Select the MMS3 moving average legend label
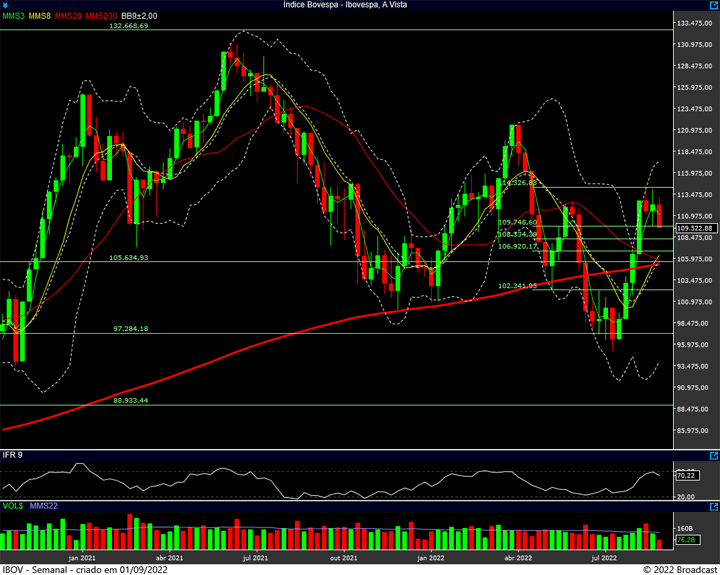720x575 pixels. pyautogui.click(x=14, y=17)
